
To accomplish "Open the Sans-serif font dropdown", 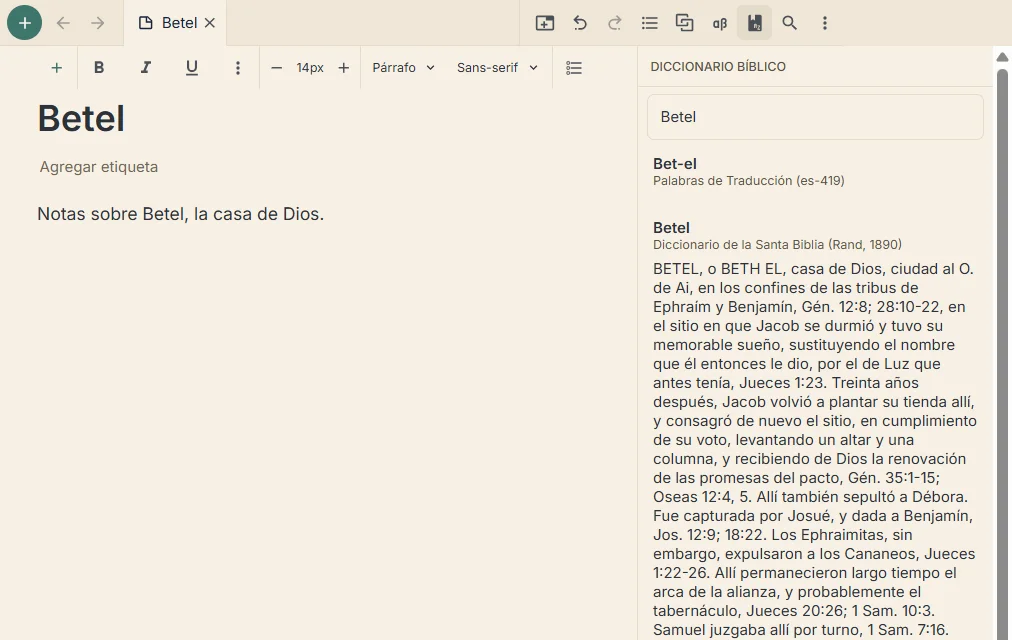I will (497, 68).
